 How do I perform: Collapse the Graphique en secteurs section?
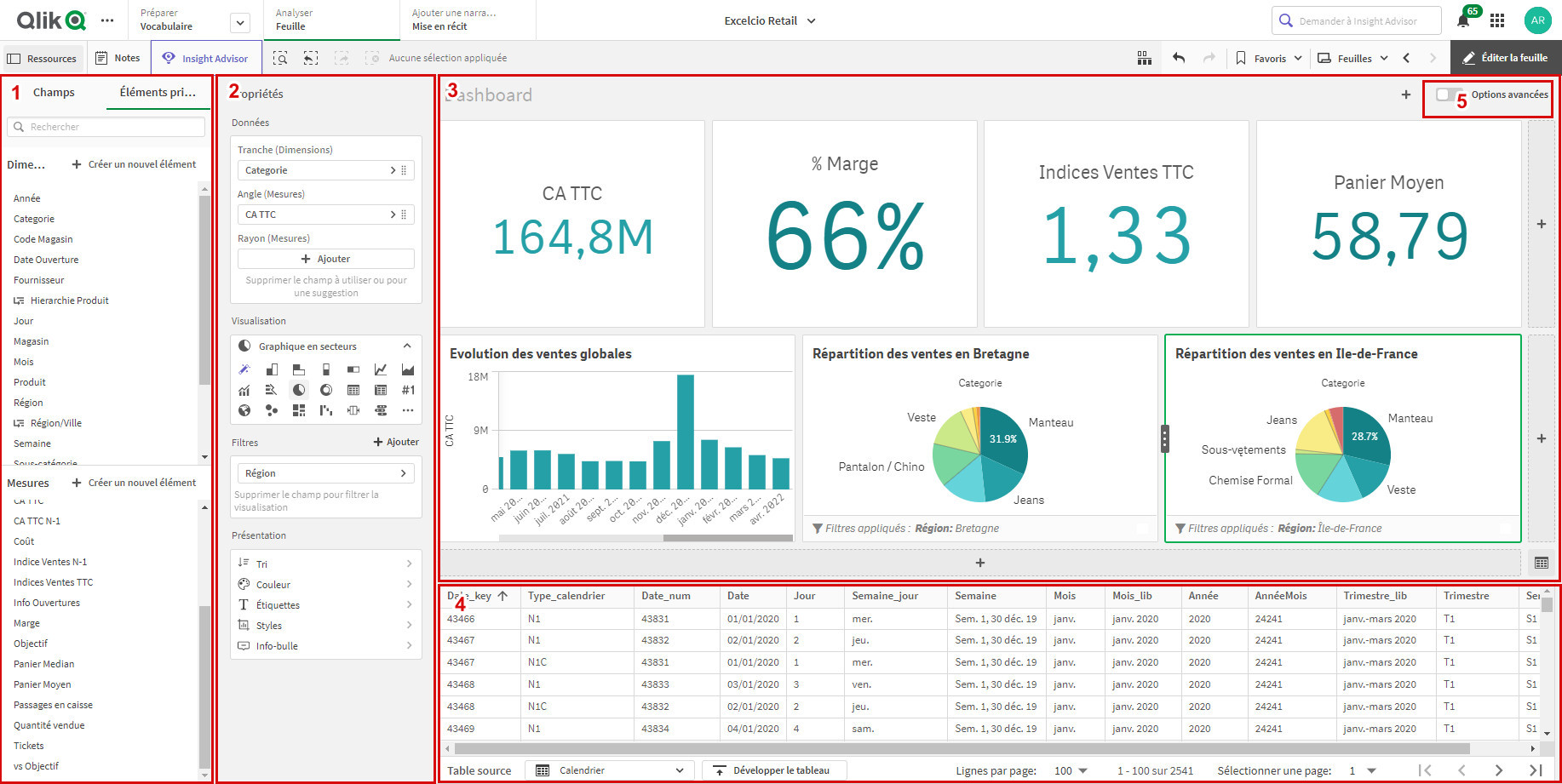click(407, 346)
